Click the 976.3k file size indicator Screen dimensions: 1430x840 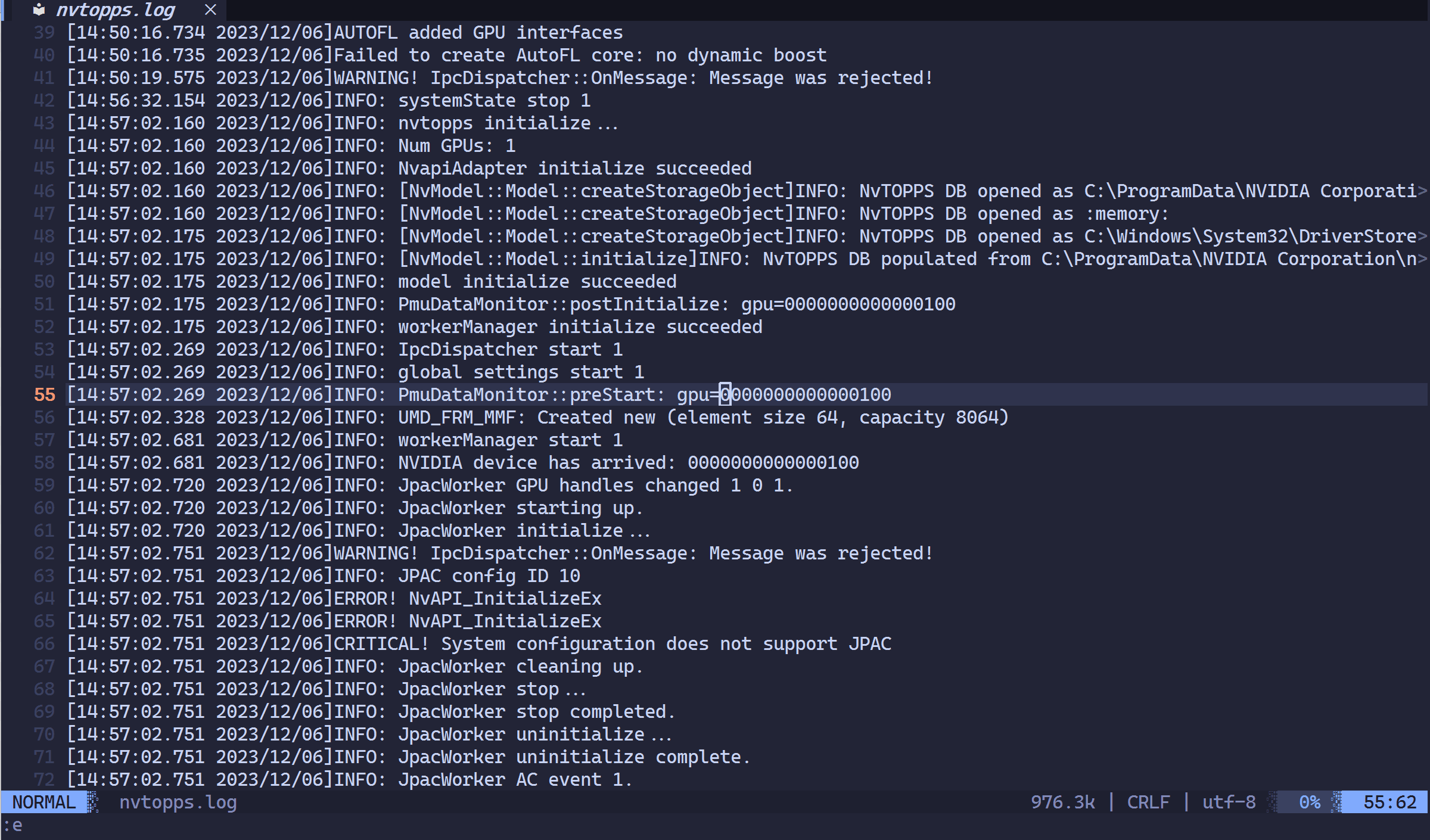[1063, 802]
